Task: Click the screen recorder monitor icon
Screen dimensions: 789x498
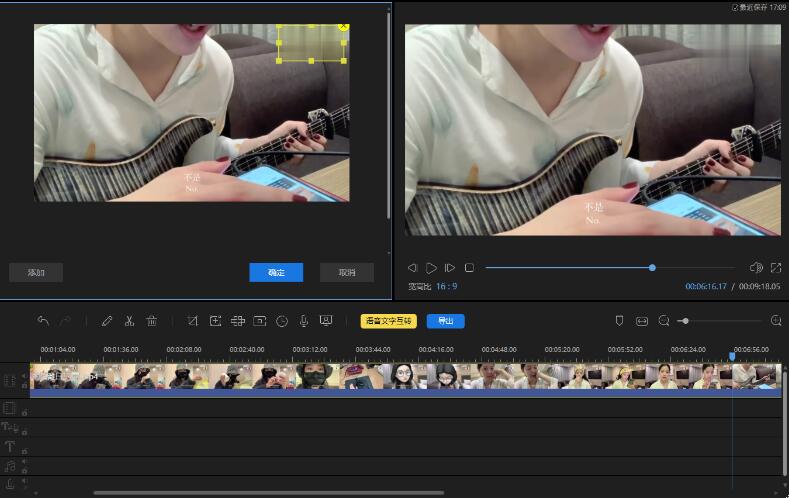Action: tap(326, 320)
